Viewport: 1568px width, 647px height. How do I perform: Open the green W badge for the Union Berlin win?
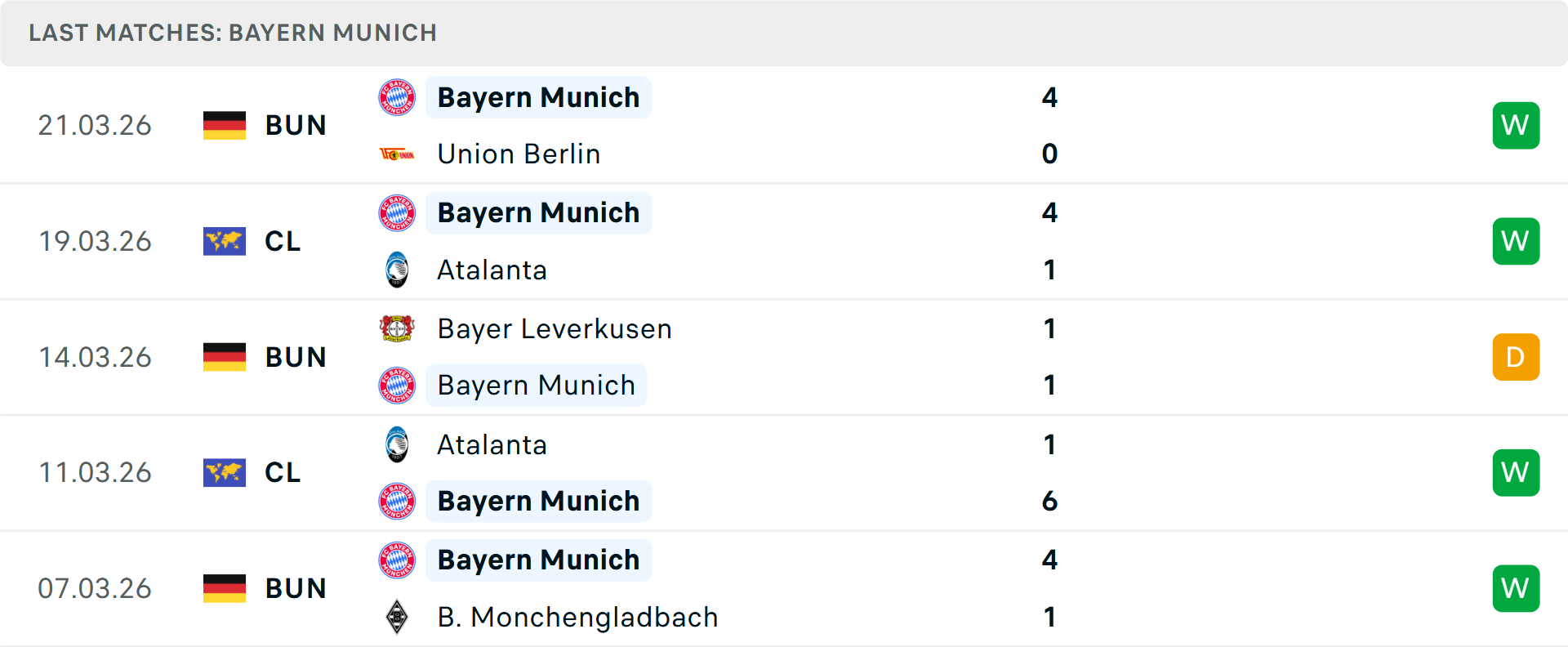1516,125
